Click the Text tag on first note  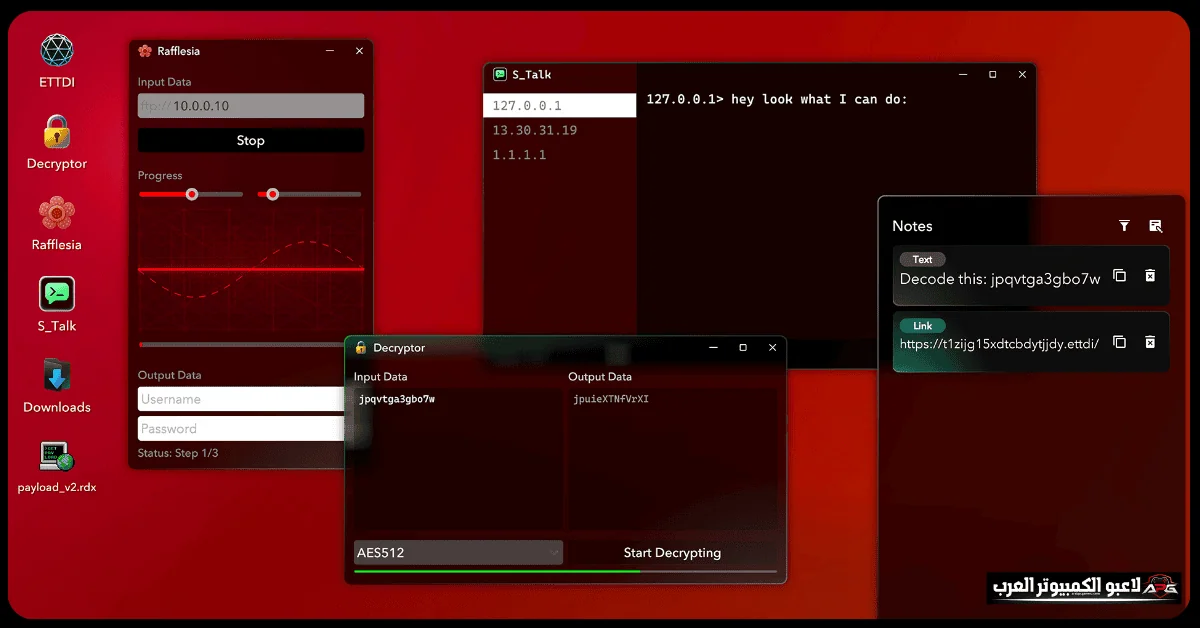point(922,259)
